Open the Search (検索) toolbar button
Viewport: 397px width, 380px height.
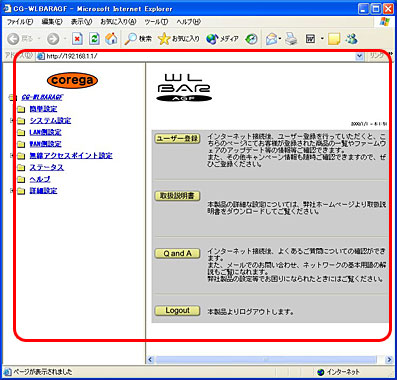[138, 39]
